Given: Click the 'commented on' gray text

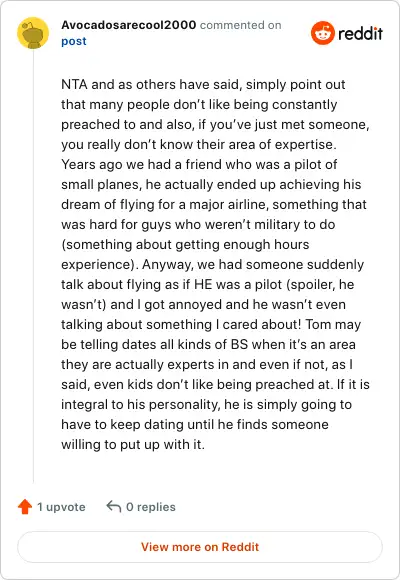Looking at the screenshot, I should tap(241, 25).
